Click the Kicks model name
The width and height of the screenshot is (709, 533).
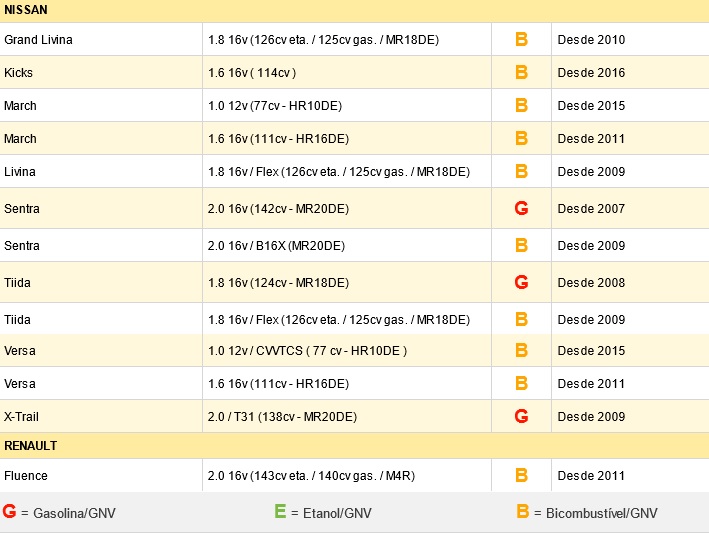19,73
